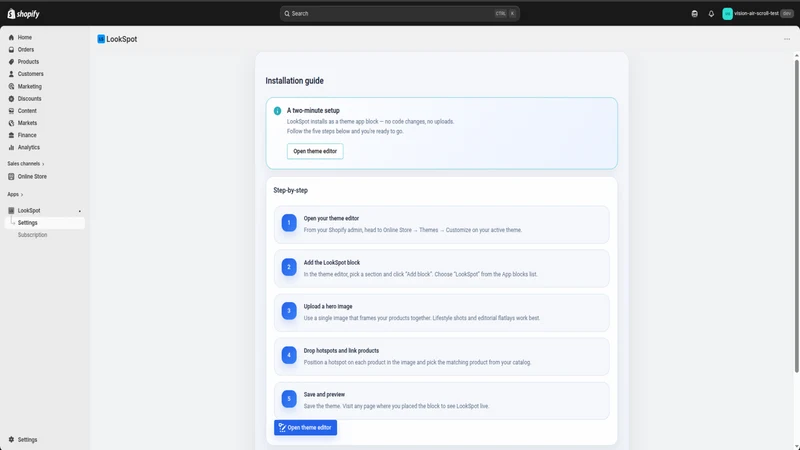Viewport: 800px width, 450px height.
Task: Open the Analytics bar chart icon
Action: pos(11,147)
